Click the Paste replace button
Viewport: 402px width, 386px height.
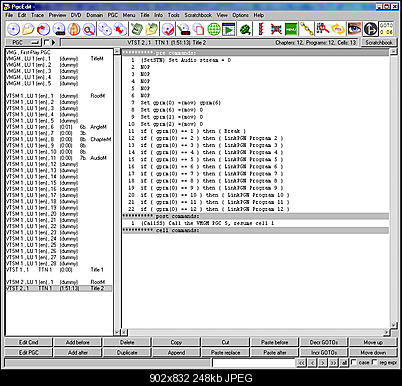coord(226,352)
